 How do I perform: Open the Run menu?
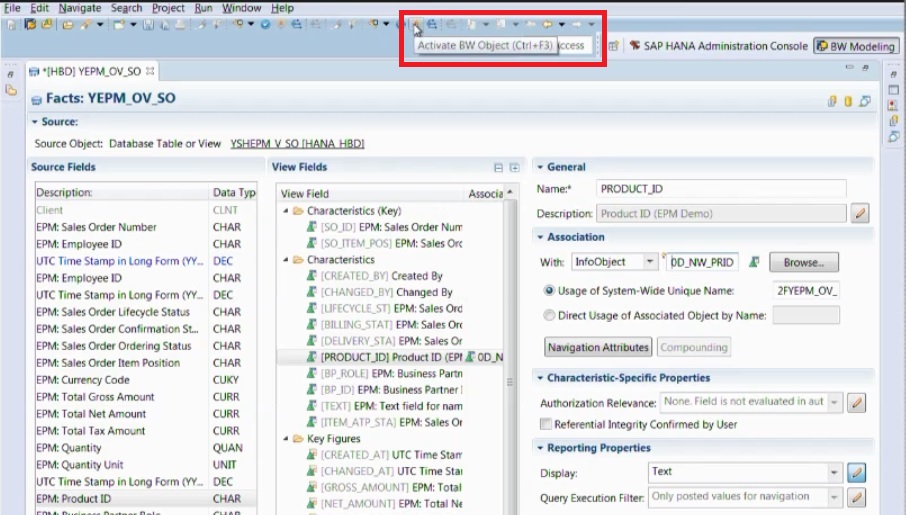[203, 8]
